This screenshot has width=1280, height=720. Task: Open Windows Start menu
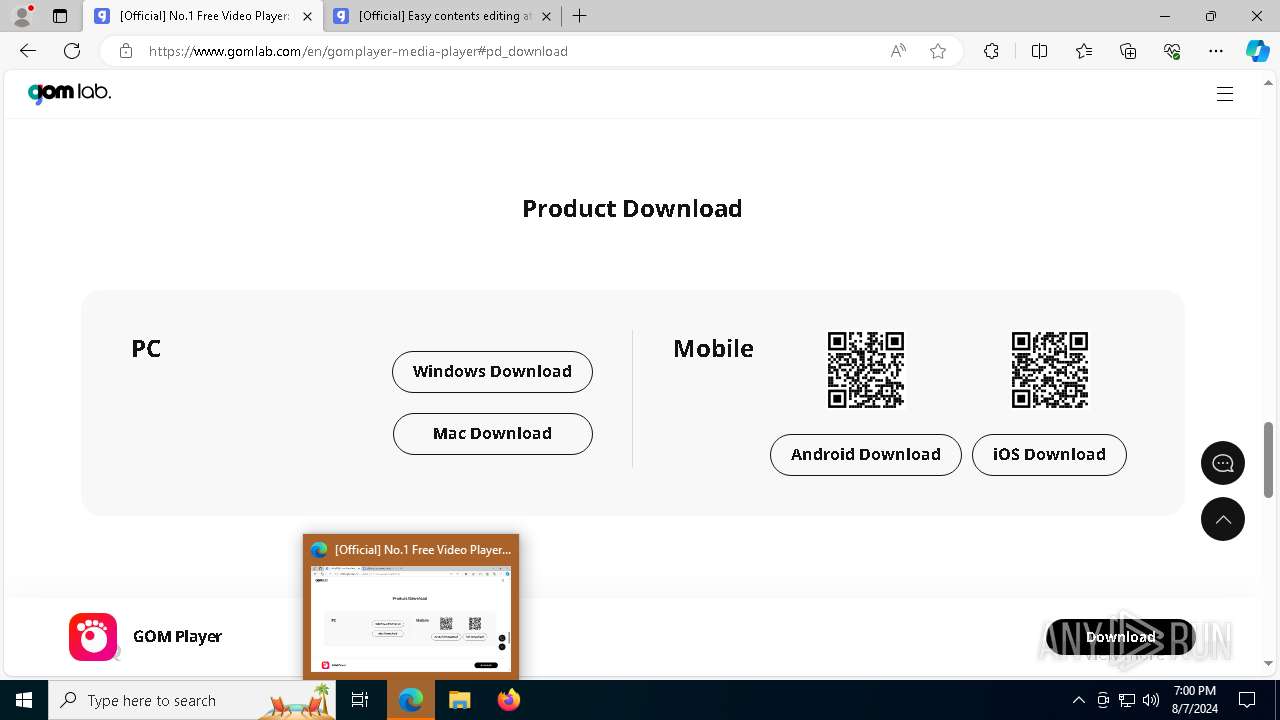[24, 700]
